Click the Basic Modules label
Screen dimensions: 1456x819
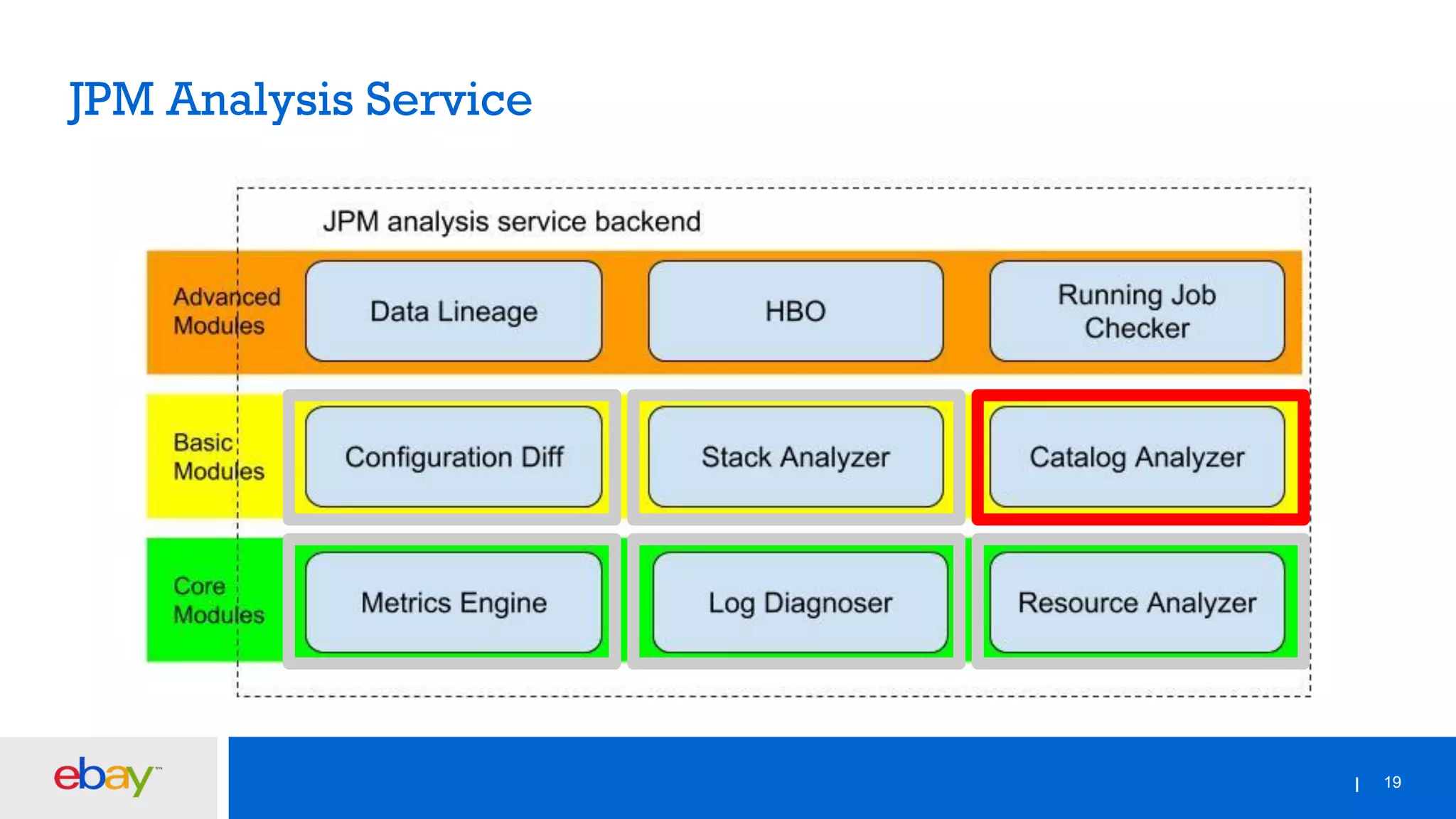pos(218,457)
